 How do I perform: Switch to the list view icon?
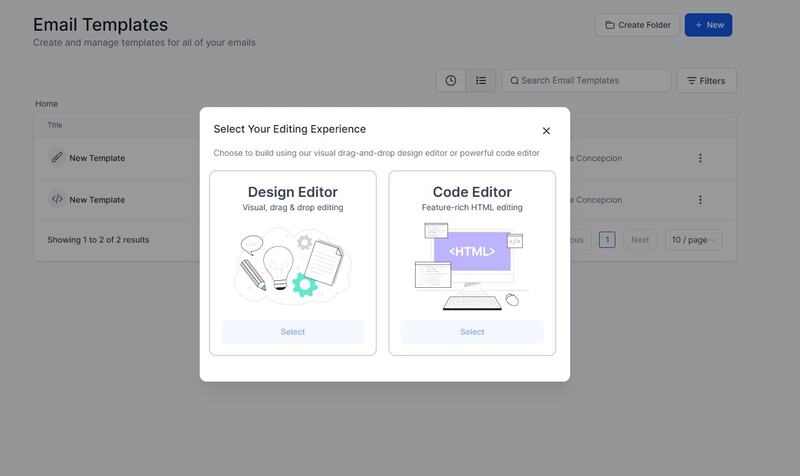pyautogui.click(x=481, y=81)
